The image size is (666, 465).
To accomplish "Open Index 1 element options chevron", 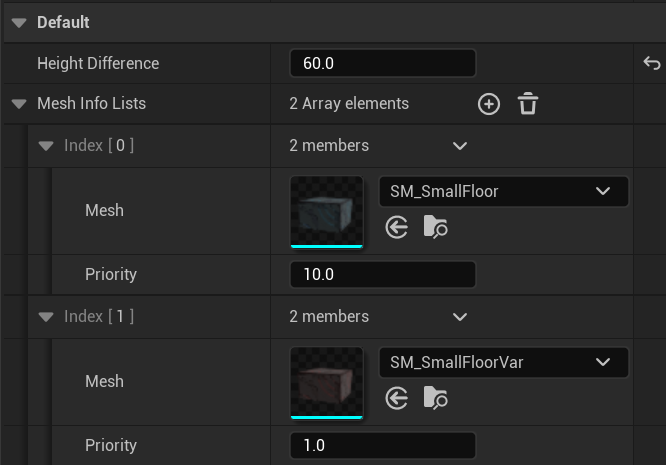I will (x=460, y=317).
